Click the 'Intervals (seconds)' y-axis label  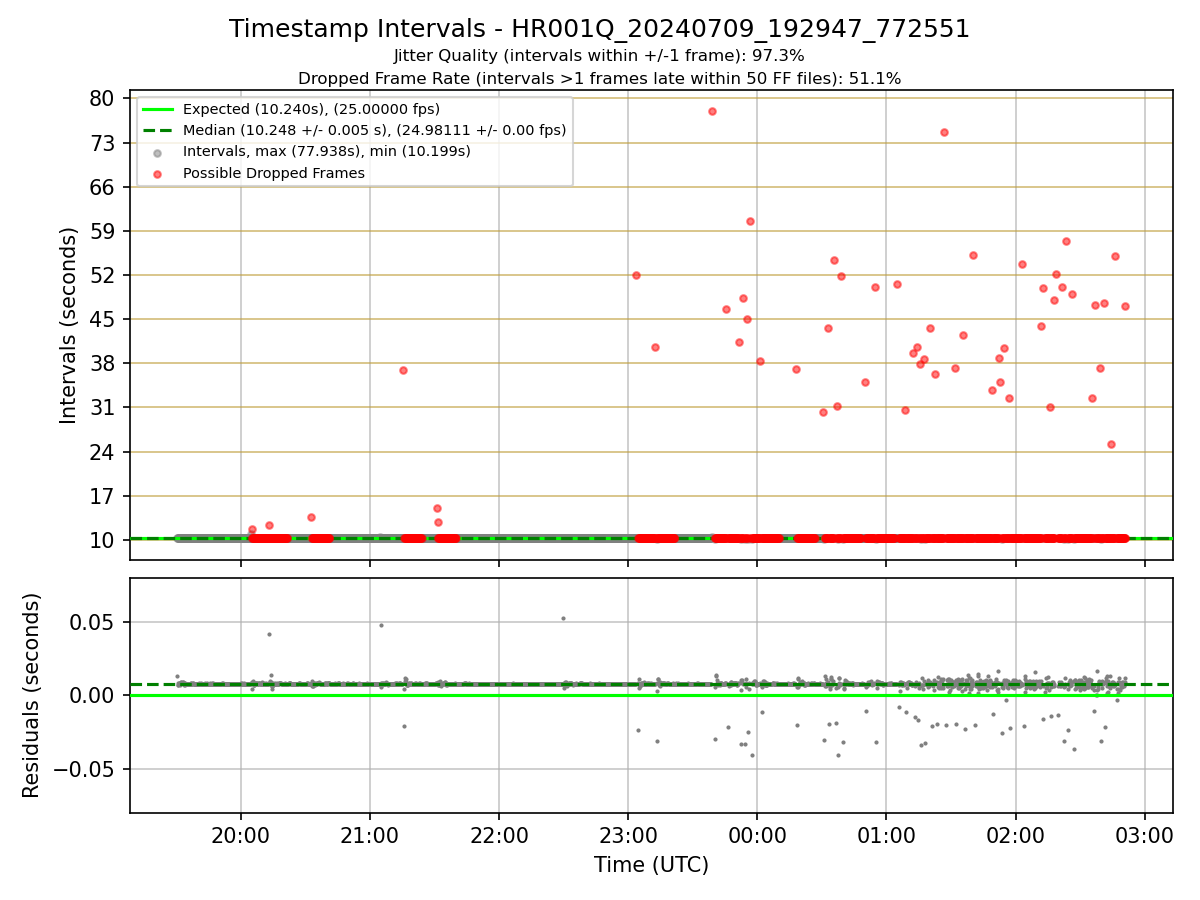pyautogui.click(x=69, y=325)
